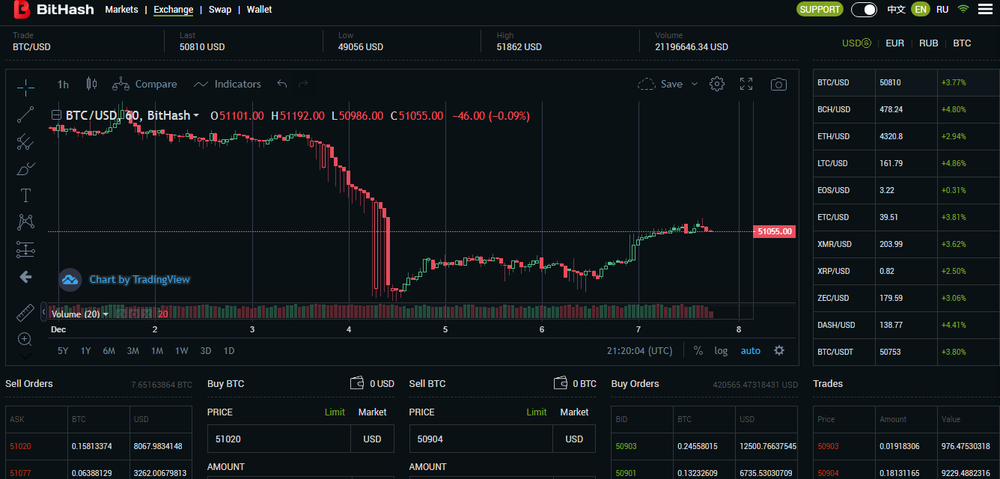This screenshot has width=1000, height=479.
Task: Open the pitchfork drawing tool
Action: (x=26, y=142)
